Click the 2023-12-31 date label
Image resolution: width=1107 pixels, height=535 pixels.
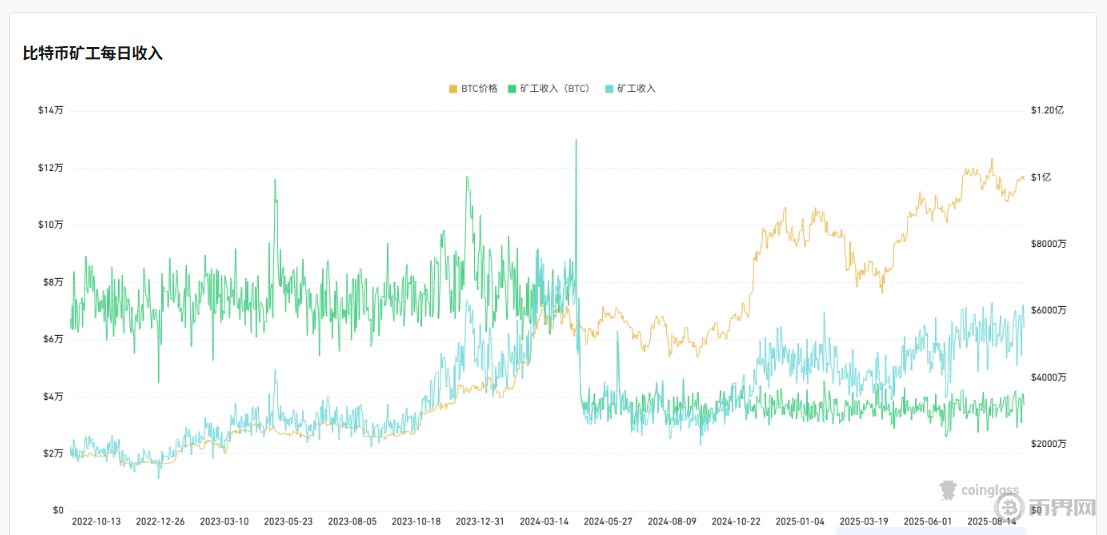[480, 521]
